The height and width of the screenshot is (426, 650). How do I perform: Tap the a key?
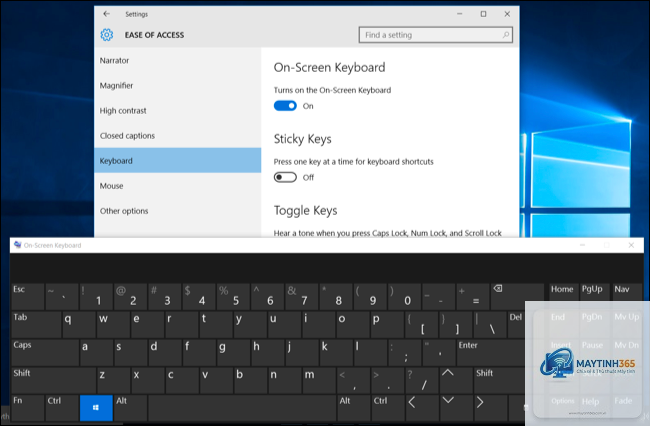pyautogui.click(x=96, y=352)
